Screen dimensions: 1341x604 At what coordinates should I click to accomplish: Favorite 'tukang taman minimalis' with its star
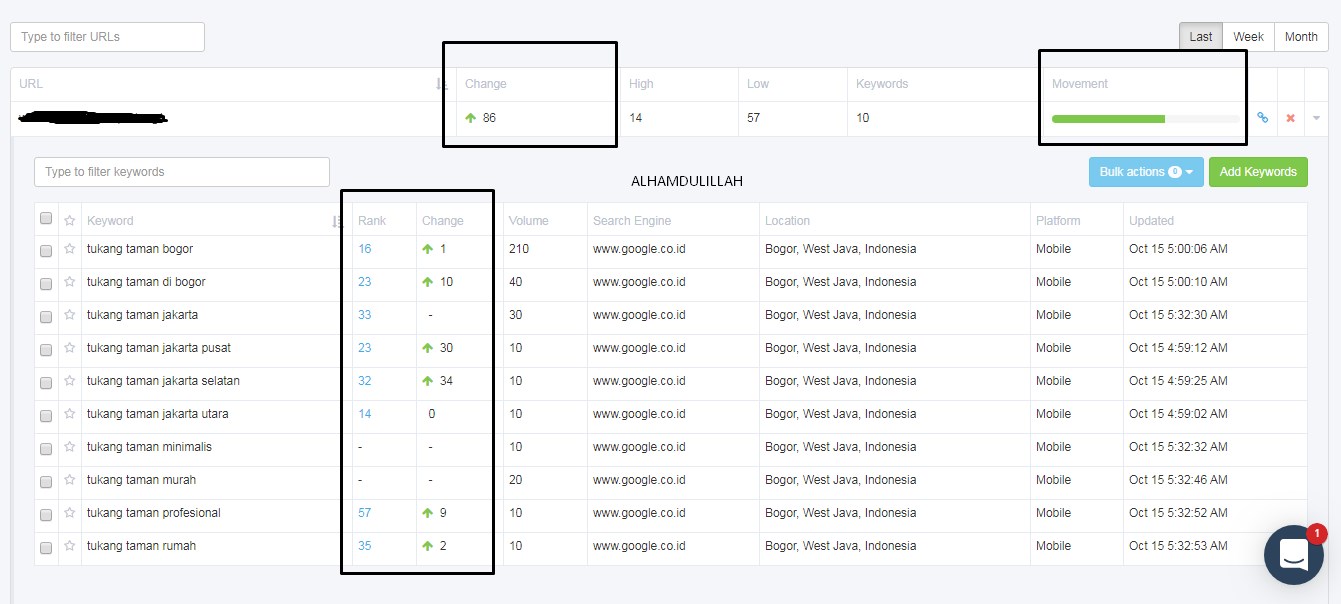[x=70, y=447]
